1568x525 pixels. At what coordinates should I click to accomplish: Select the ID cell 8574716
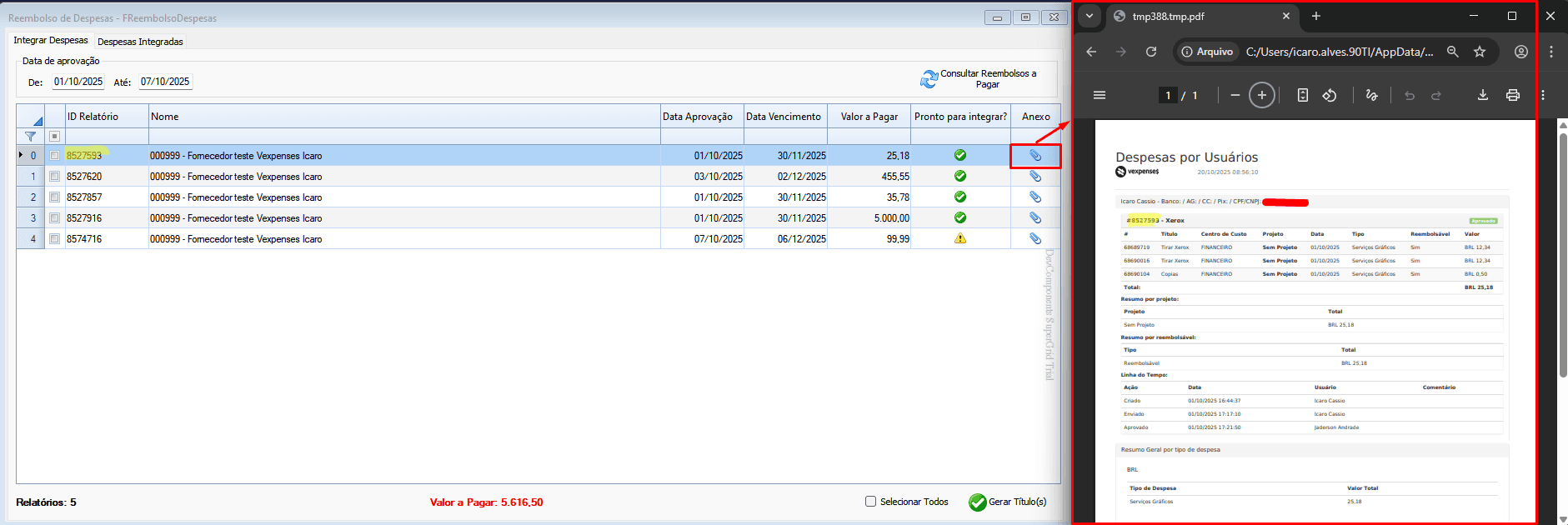pyautogui.click(x=107, y=238)
